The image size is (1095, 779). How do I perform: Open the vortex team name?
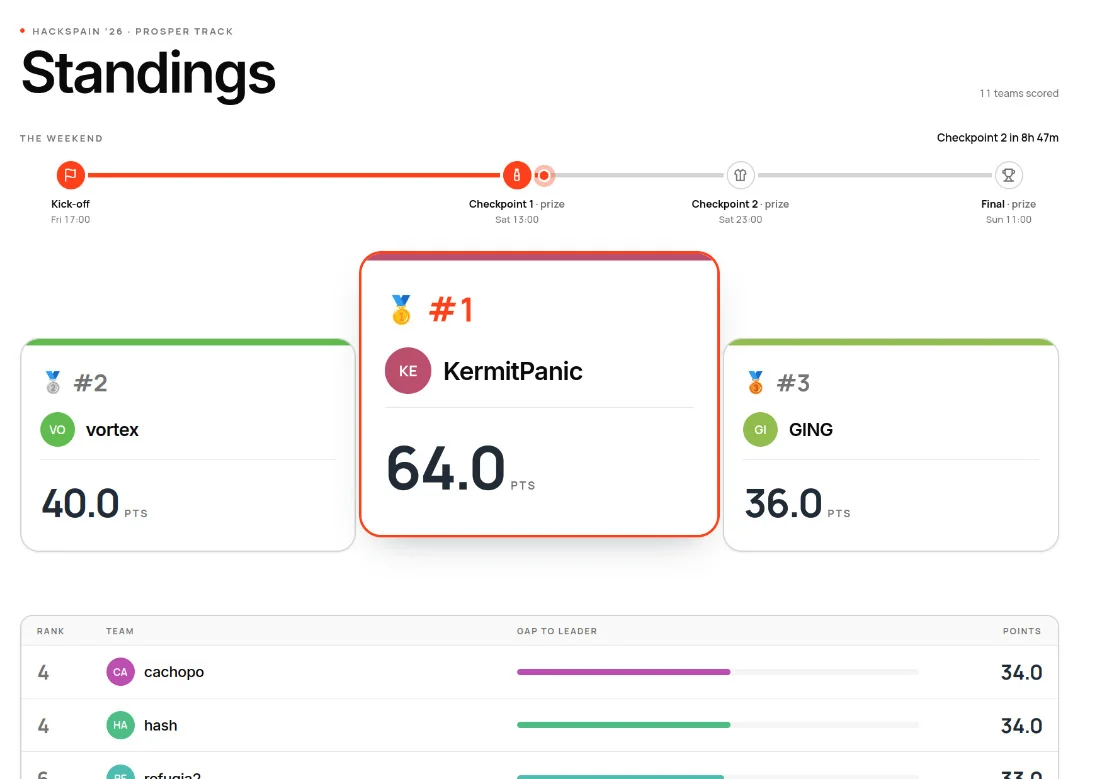click(112, 430)
